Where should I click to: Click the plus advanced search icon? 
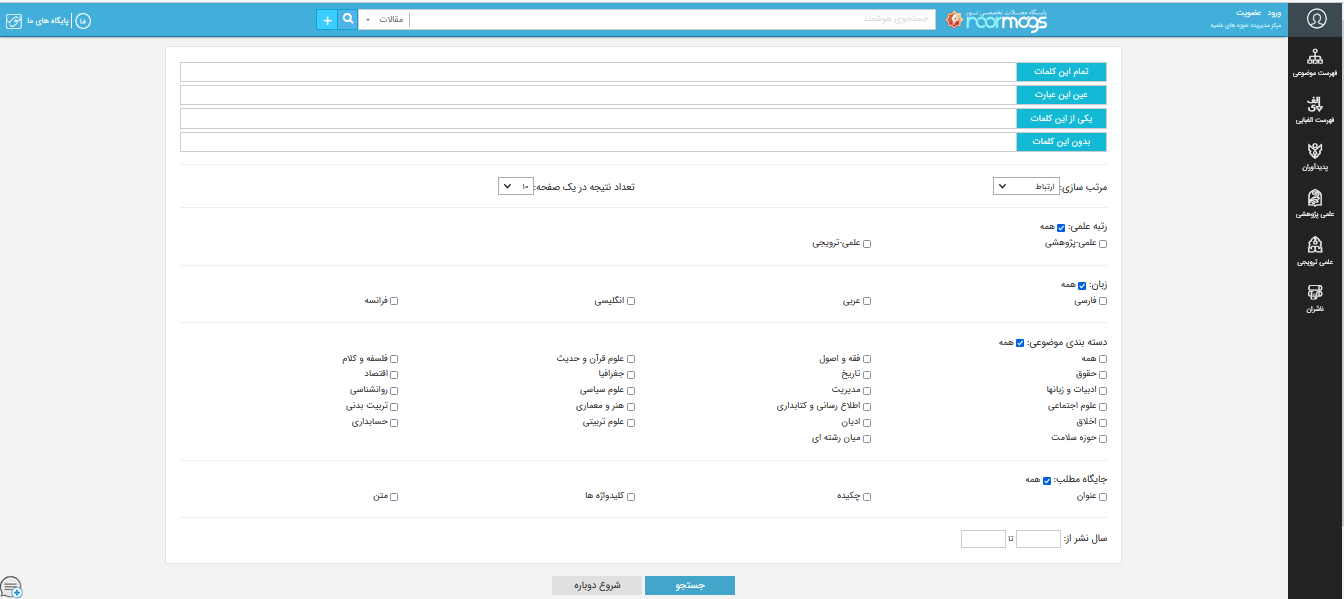[327, 19]
